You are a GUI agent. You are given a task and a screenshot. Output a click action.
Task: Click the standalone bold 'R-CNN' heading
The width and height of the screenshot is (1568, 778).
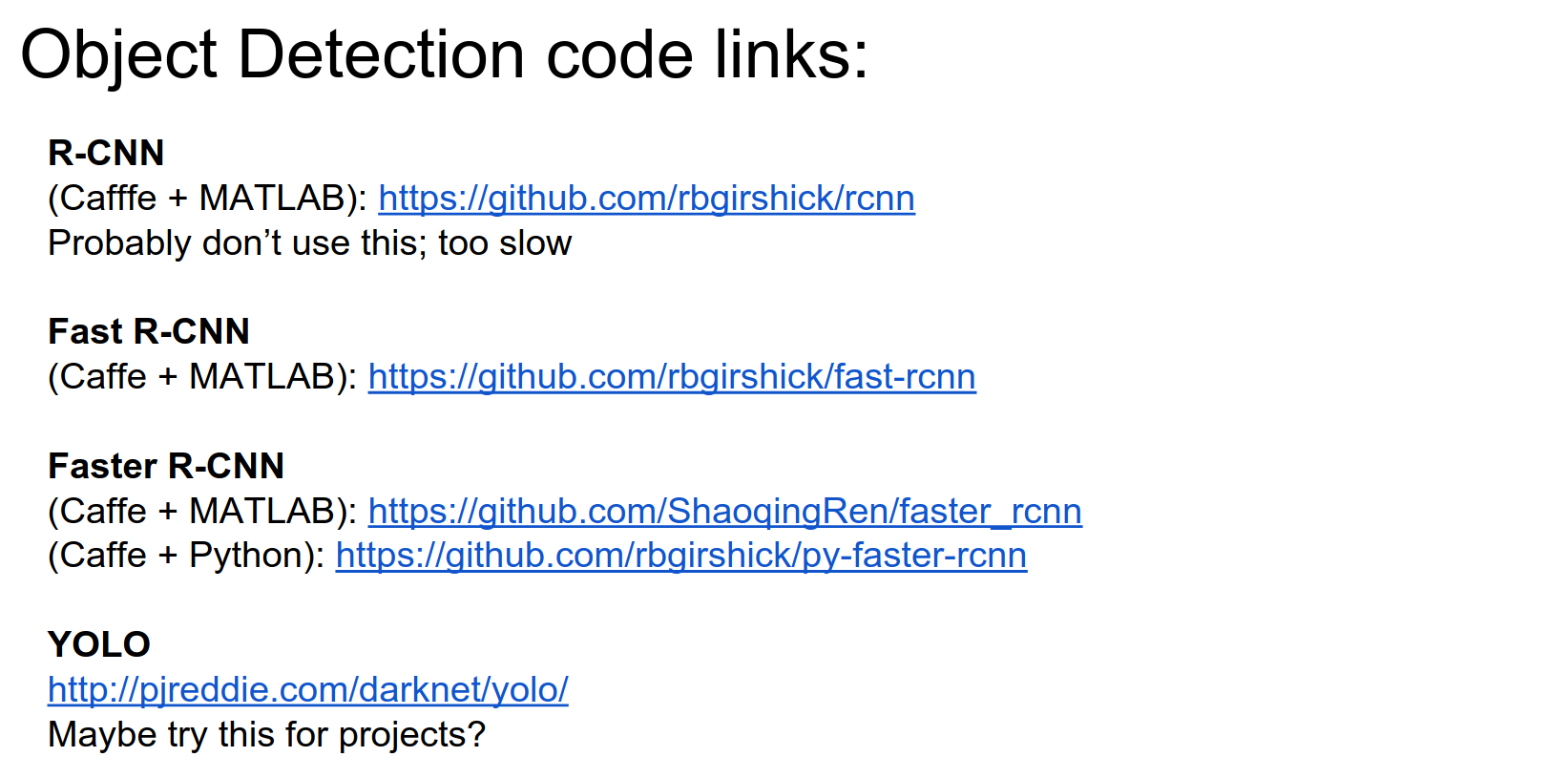click(x=106, y=153)
